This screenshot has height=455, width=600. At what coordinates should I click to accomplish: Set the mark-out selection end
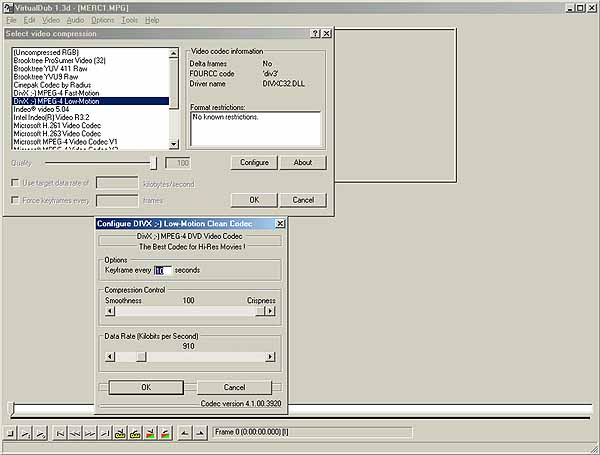200,434
